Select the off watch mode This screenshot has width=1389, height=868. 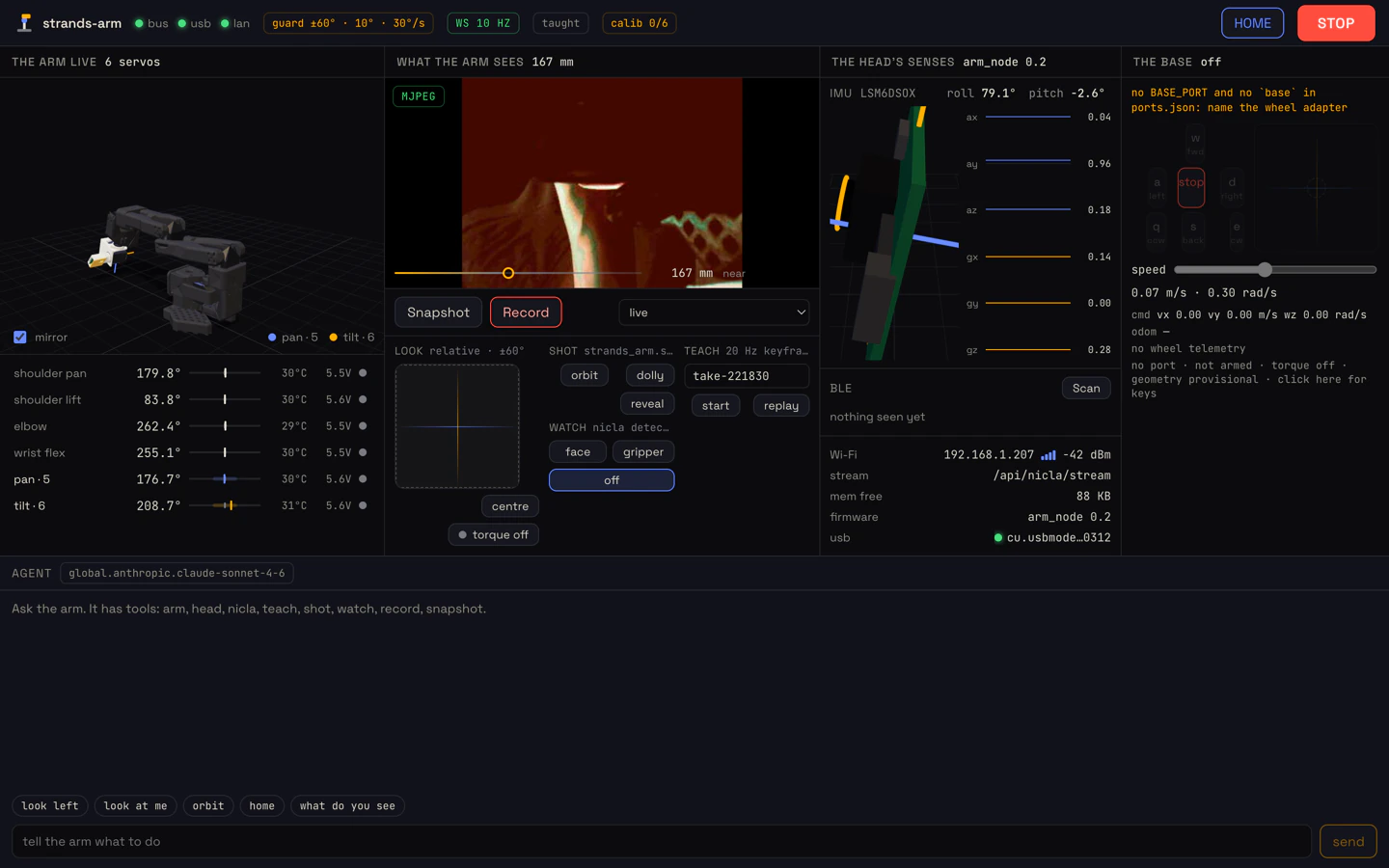point(612,480)
